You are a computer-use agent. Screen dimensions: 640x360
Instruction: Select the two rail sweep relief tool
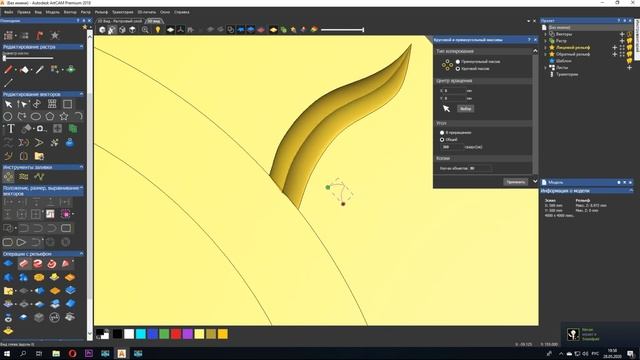pyautogui.click(x=38, y=264)
